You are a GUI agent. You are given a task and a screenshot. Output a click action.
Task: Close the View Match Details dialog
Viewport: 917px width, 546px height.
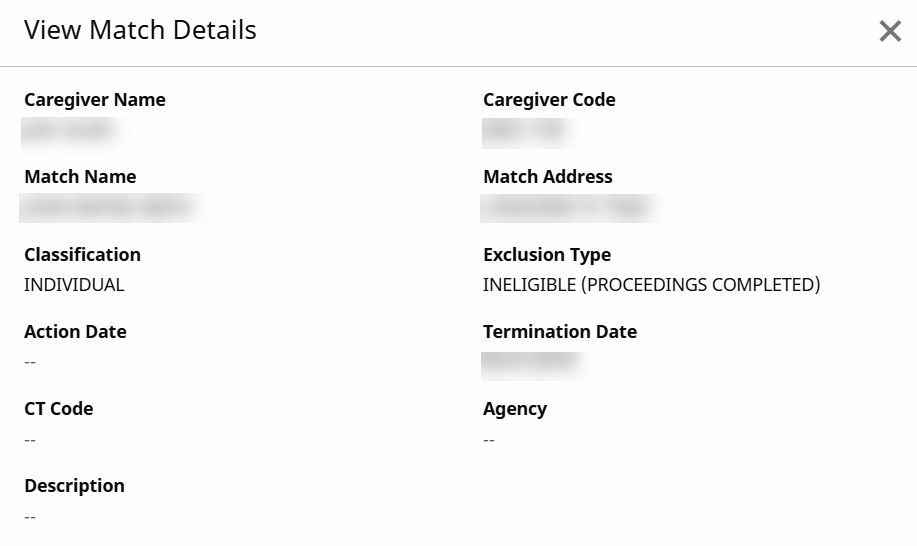tap(890, 32)
